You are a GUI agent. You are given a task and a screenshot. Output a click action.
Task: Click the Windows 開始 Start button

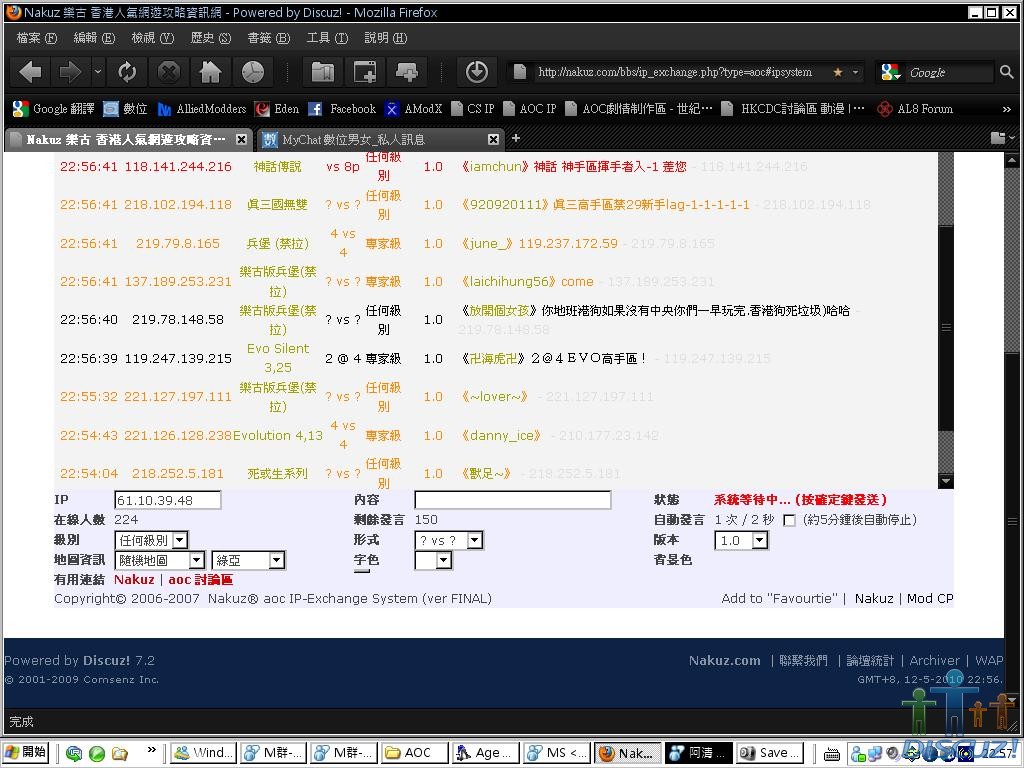[27, 752]
